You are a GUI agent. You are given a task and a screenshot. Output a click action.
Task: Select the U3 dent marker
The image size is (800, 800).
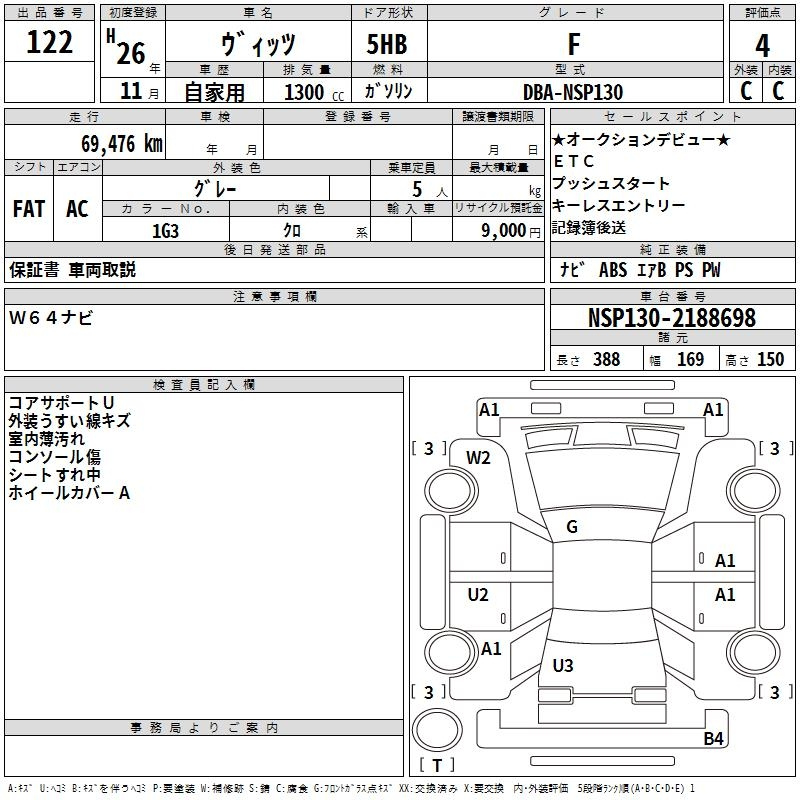coord(563,665)
